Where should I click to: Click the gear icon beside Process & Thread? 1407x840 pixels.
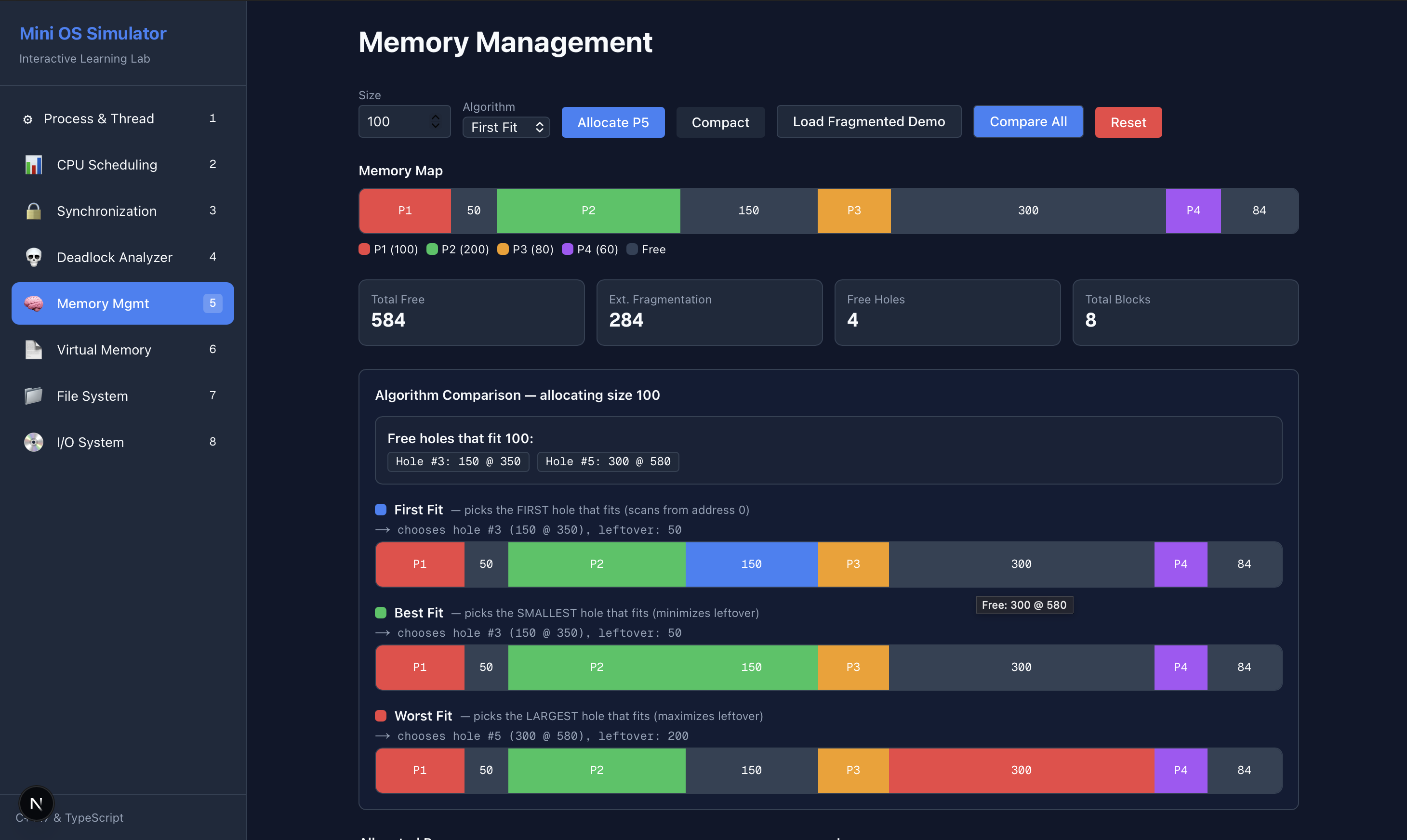click(27, 119)
